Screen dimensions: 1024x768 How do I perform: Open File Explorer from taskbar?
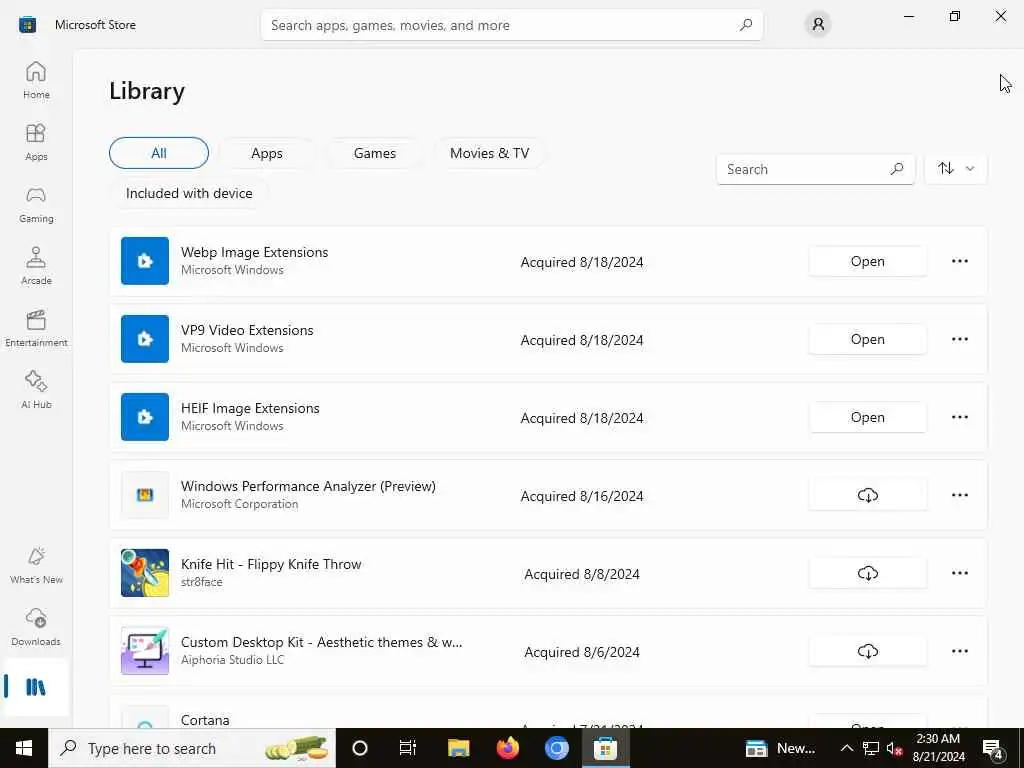tap(458, 748)
